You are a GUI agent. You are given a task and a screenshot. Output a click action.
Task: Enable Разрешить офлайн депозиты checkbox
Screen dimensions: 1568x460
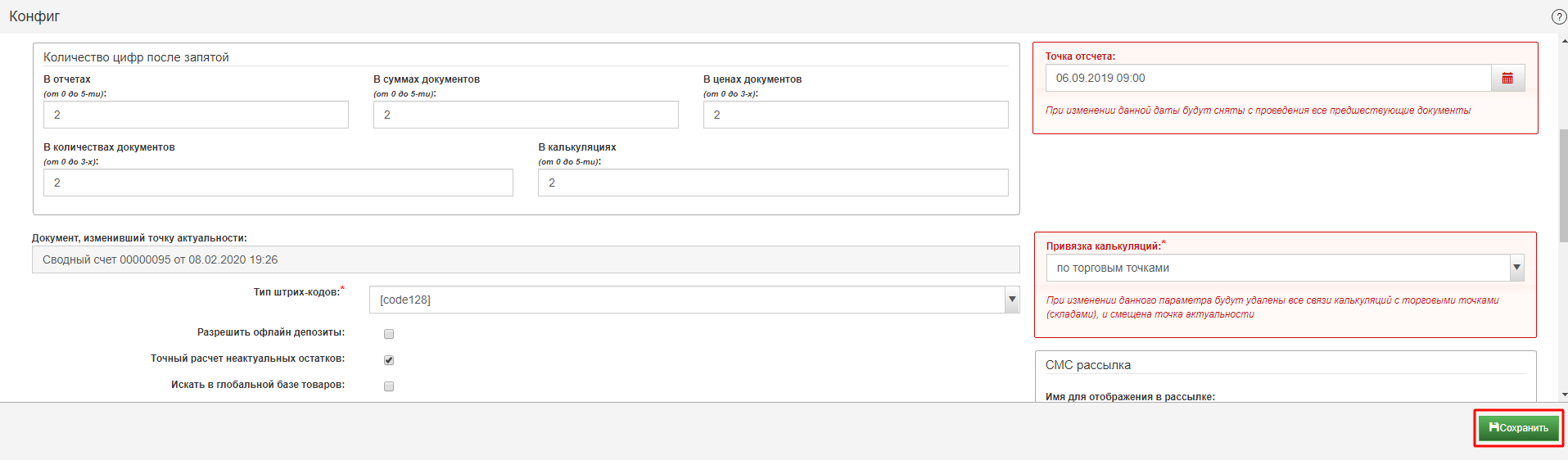tap(389, 334)
